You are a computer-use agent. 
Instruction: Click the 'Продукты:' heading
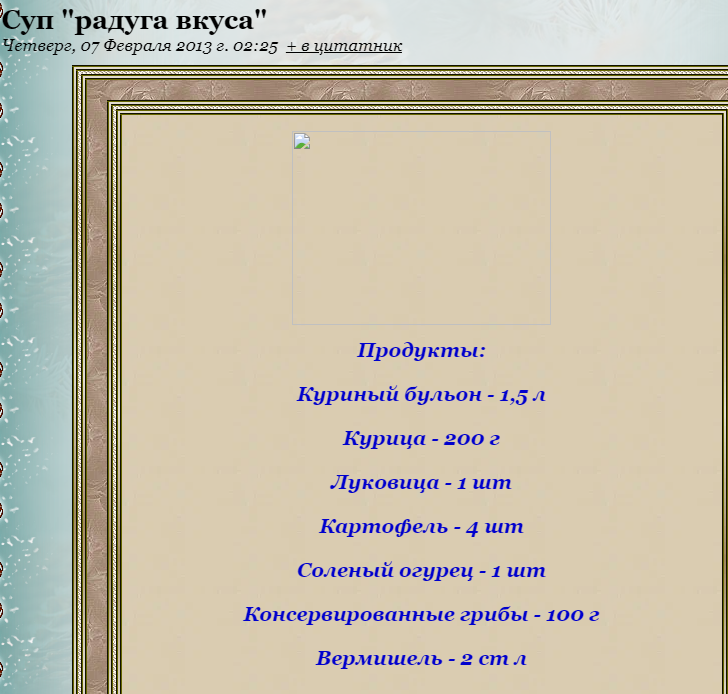coord(421,351)
